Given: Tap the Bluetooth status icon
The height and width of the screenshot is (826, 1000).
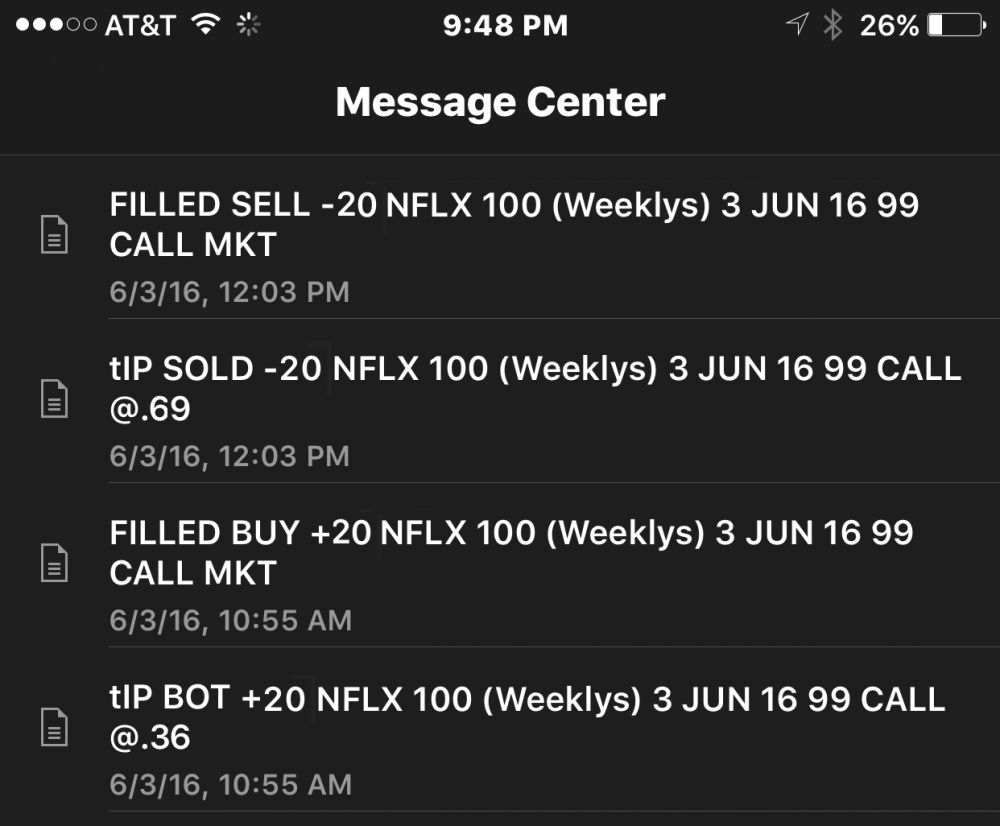Looking at the screenshot, I should tap(832, 25).
